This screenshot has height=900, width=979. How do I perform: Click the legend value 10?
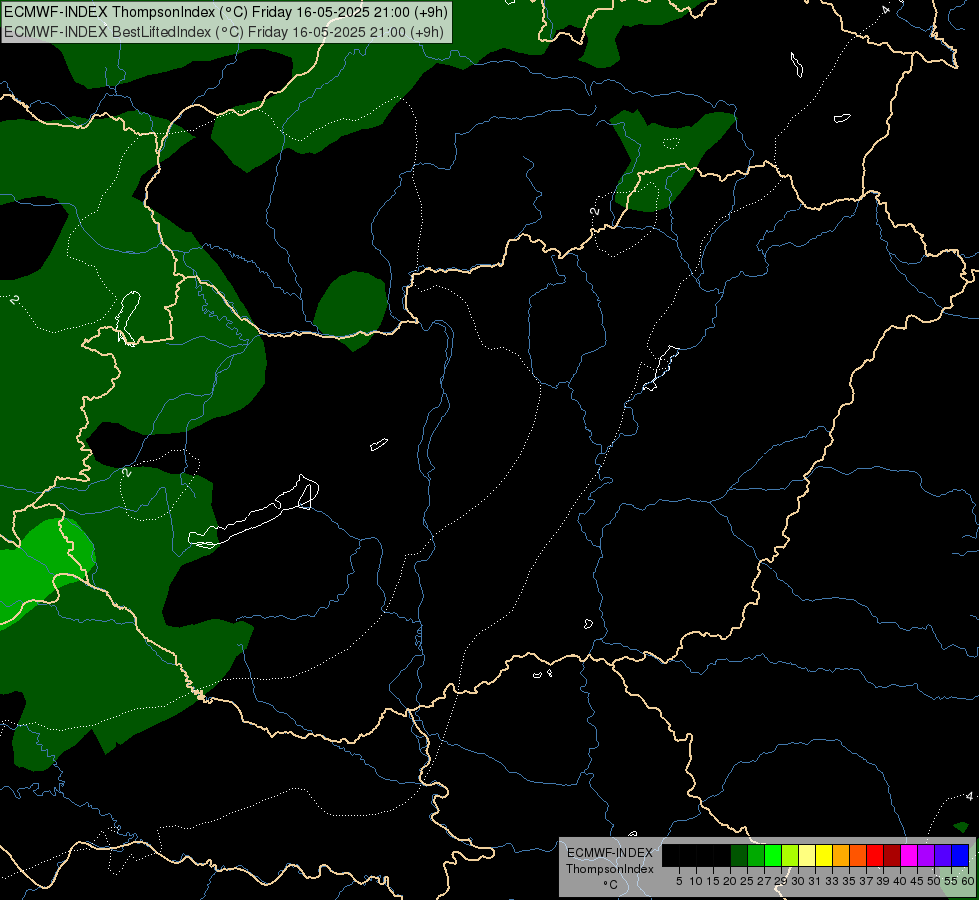point(696,881)
